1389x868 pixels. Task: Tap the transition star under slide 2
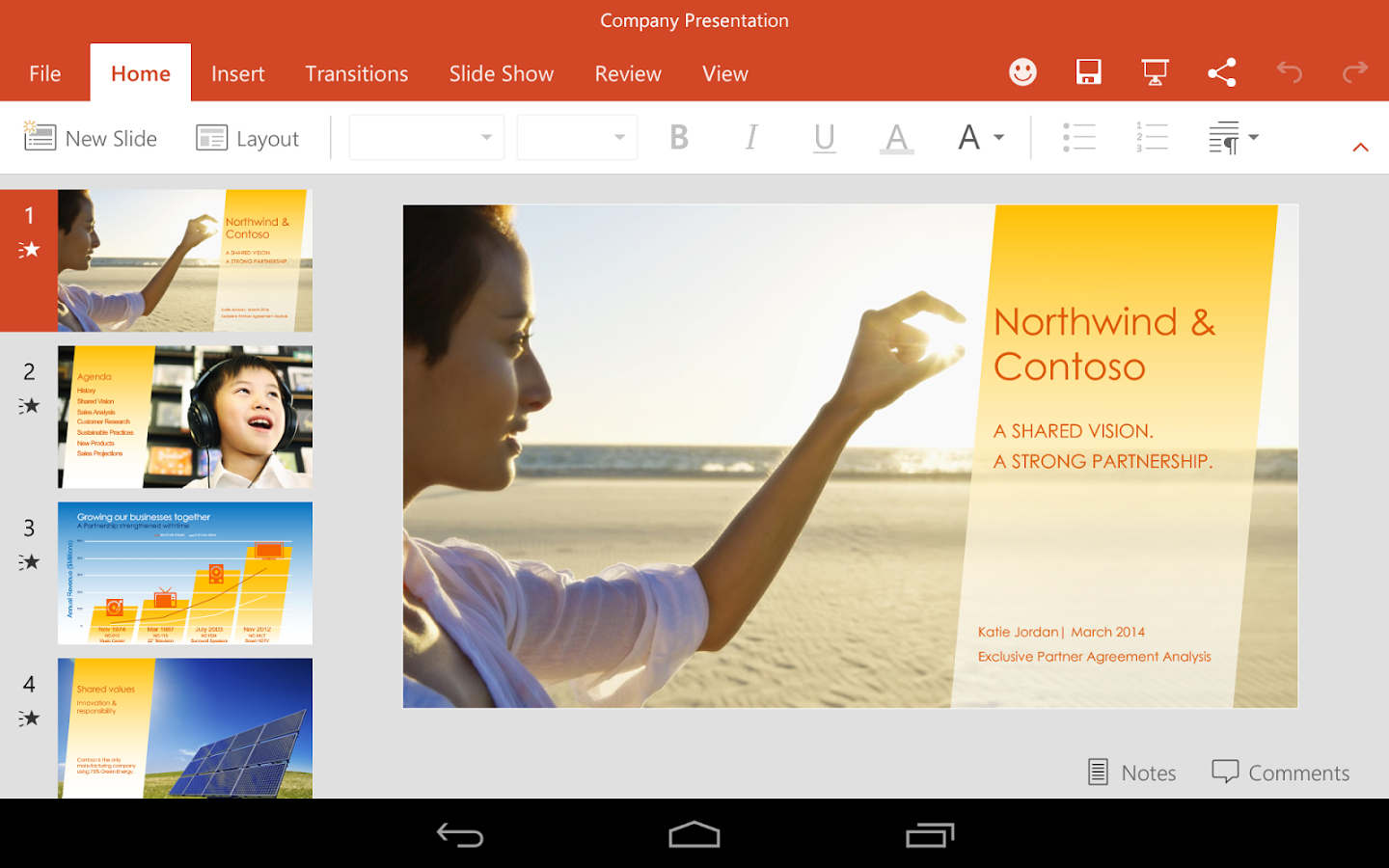(29, 405)
